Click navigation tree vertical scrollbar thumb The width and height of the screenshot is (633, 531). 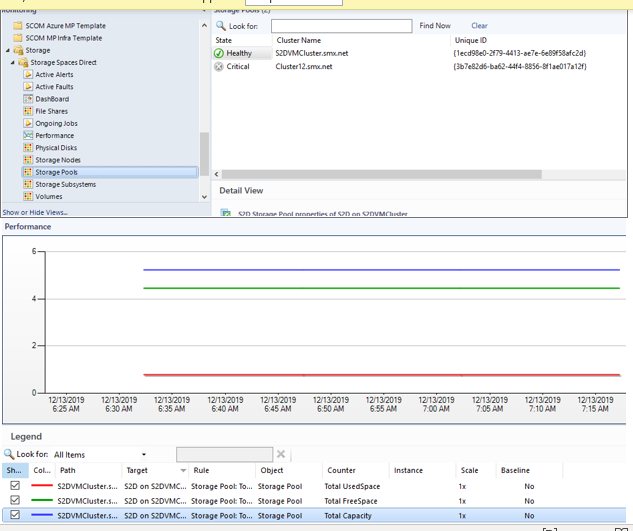pyautogui.click(x=204, y=154)
